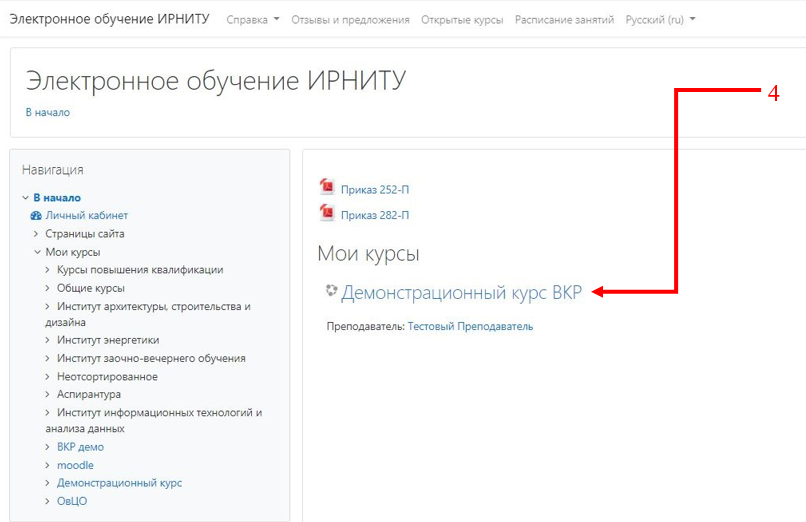This screenshot has width=806, height=522.
Task: Open the Приказ 252-П document link
Action: (375, 190)
